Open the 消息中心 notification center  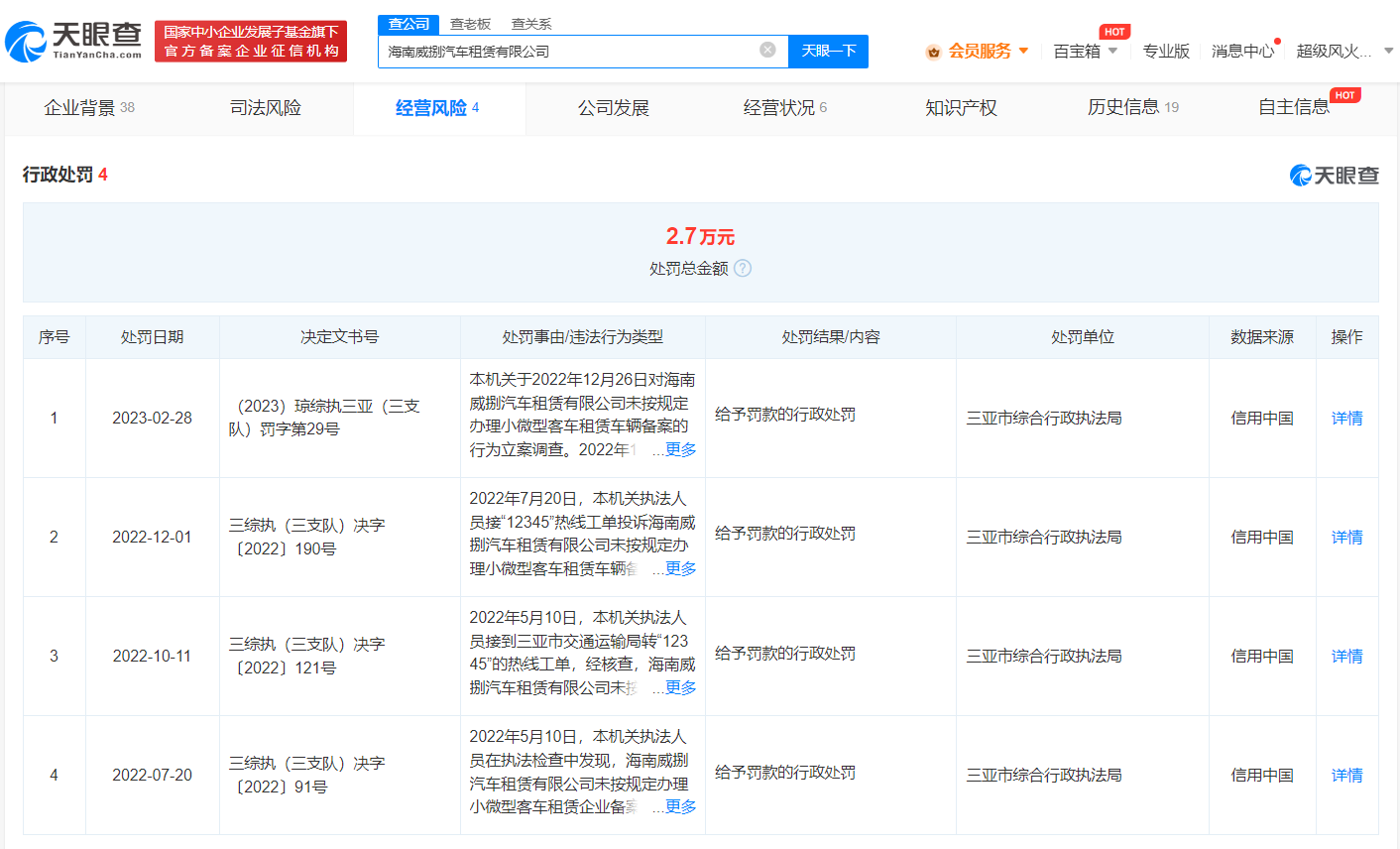pyautogui.click(x=1242, y=51)
